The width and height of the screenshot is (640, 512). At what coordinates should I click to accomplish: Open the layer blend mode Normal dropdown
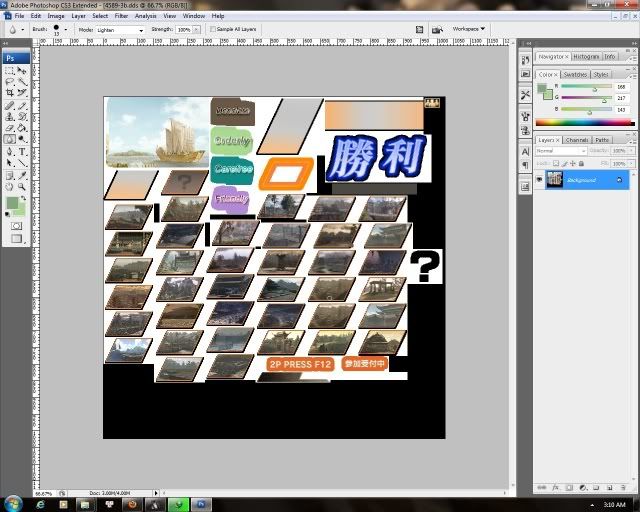point(559,150)
